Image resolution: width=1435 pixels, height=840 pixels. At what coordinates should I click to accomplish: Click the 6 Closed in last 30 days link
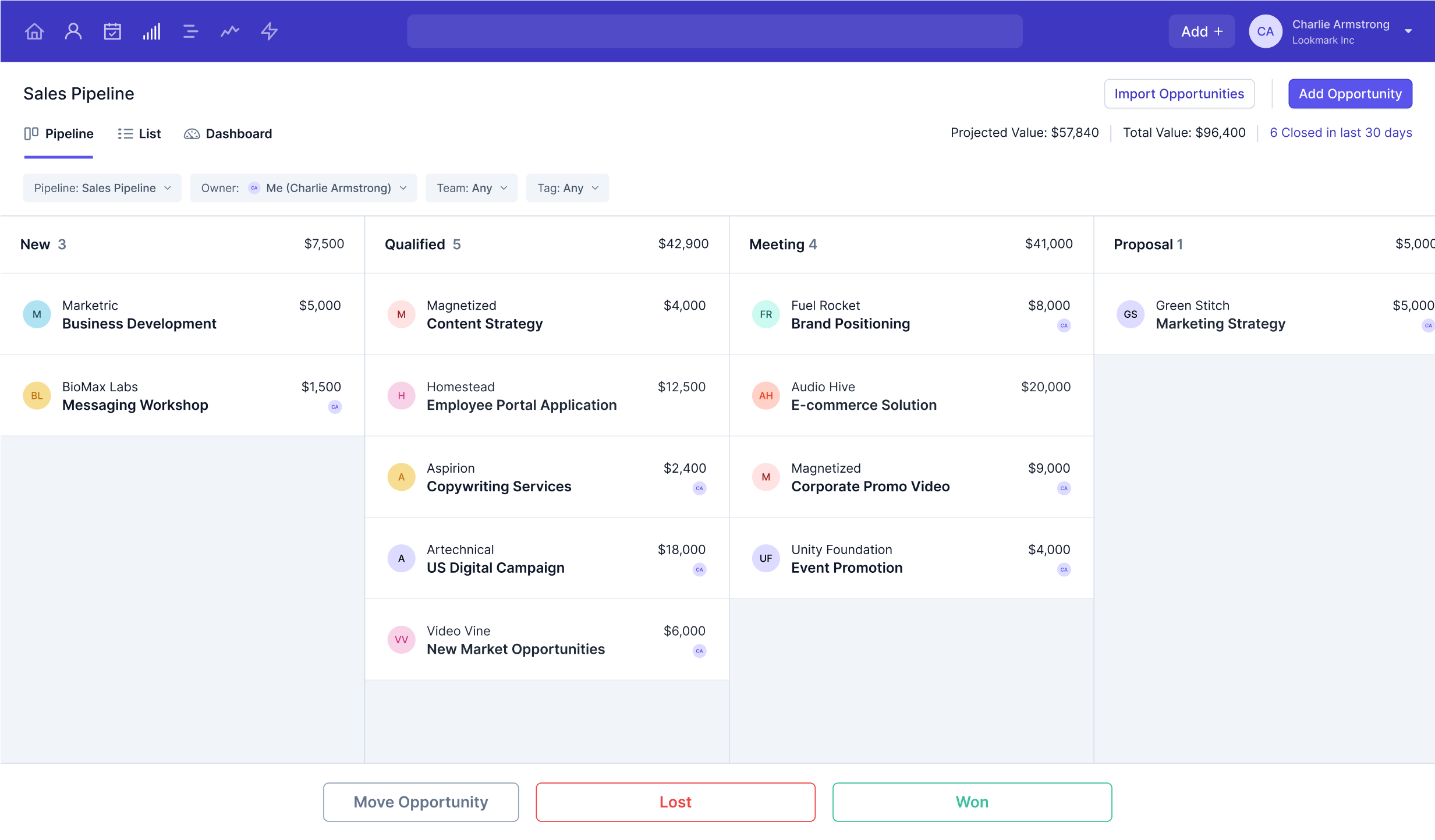point(1341,132)
